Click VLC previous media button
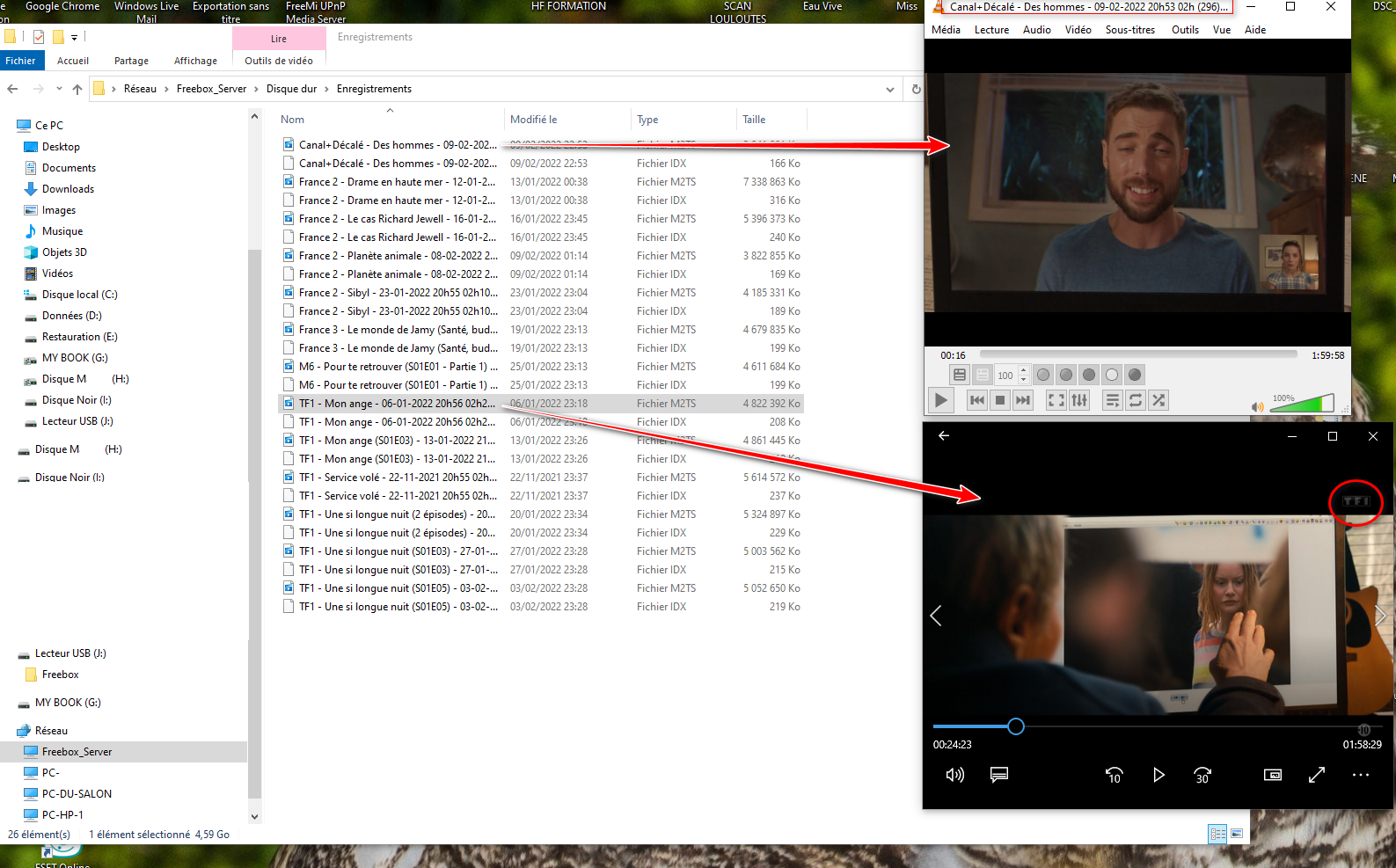This screenshot has width=1396, height=868. pos(977,400)
